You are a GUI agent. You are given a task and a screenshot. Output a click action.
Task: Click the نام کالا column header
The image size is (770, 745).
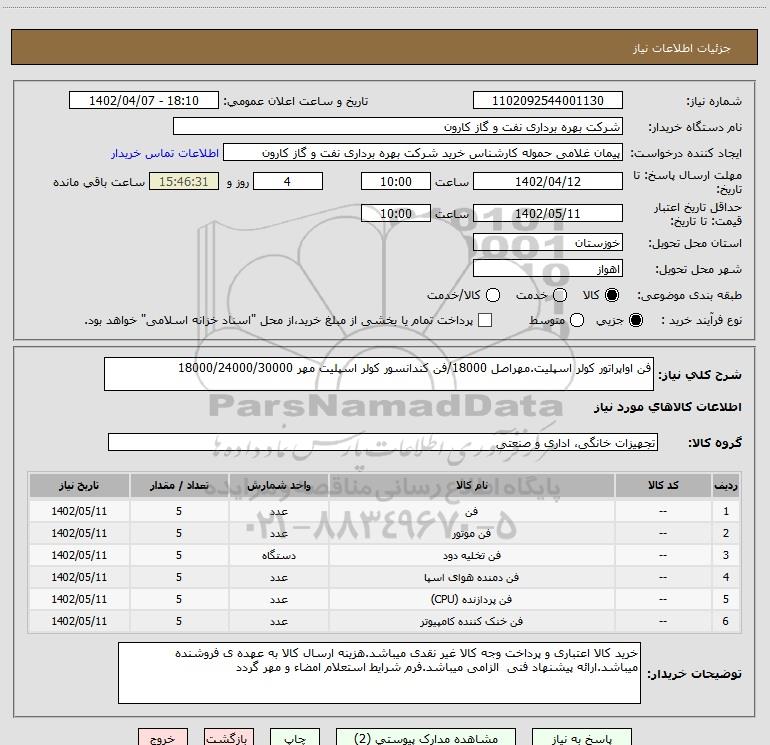coord(471,485)
